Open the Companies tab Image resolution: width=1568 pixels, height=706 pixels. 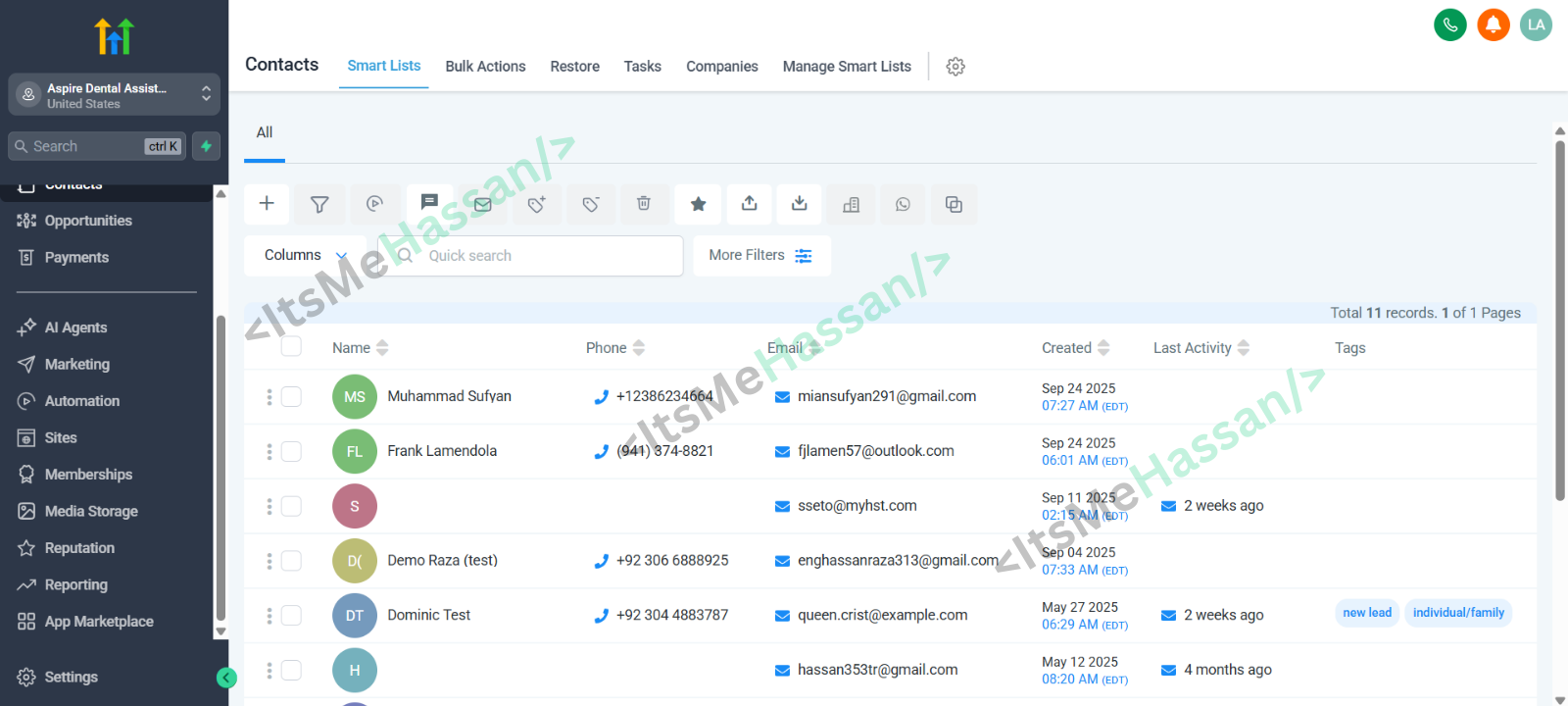721,67
